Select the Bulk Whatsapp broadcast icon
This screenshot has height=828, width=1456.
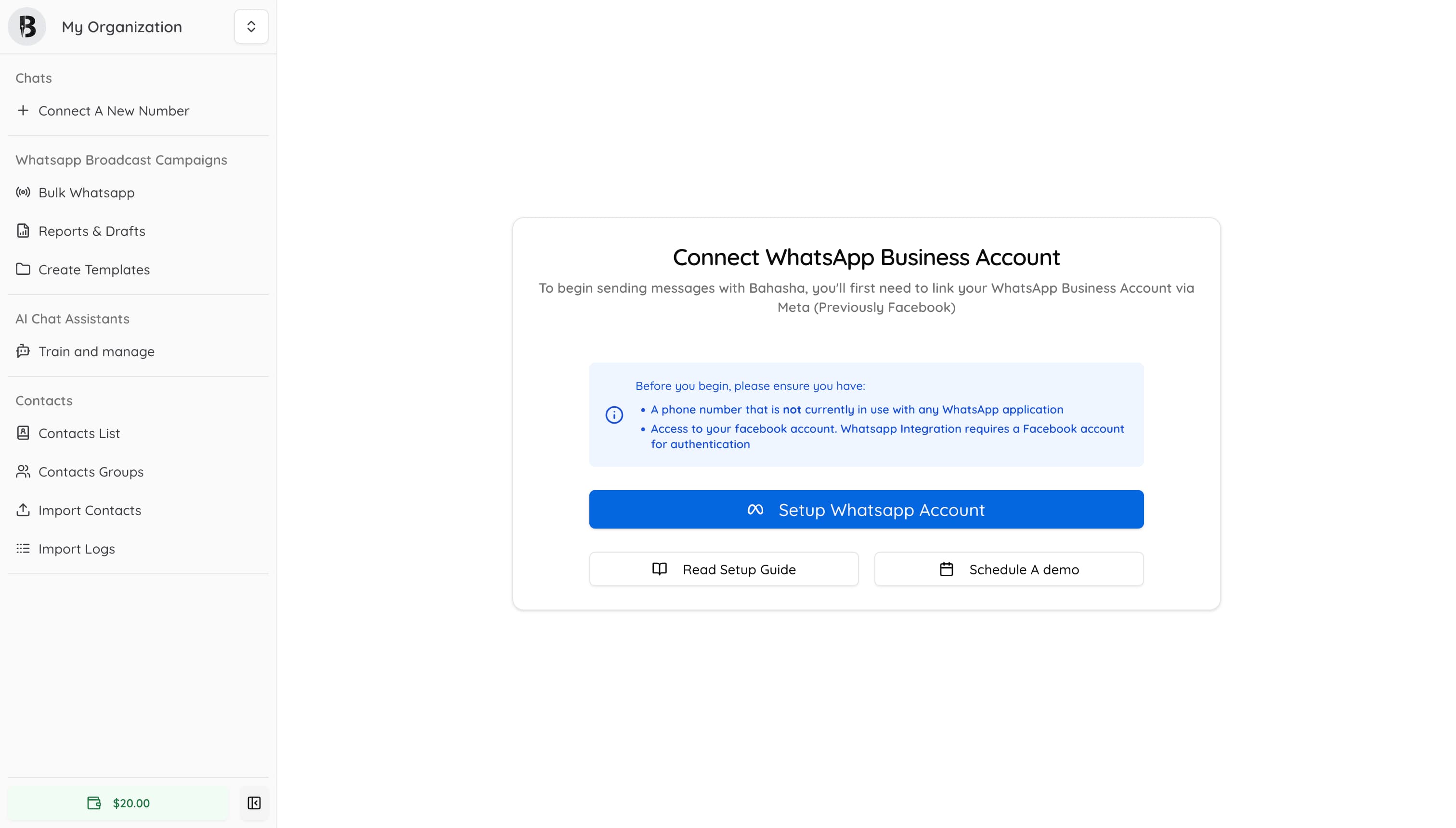pyautogui.click(x=23, y=192)
